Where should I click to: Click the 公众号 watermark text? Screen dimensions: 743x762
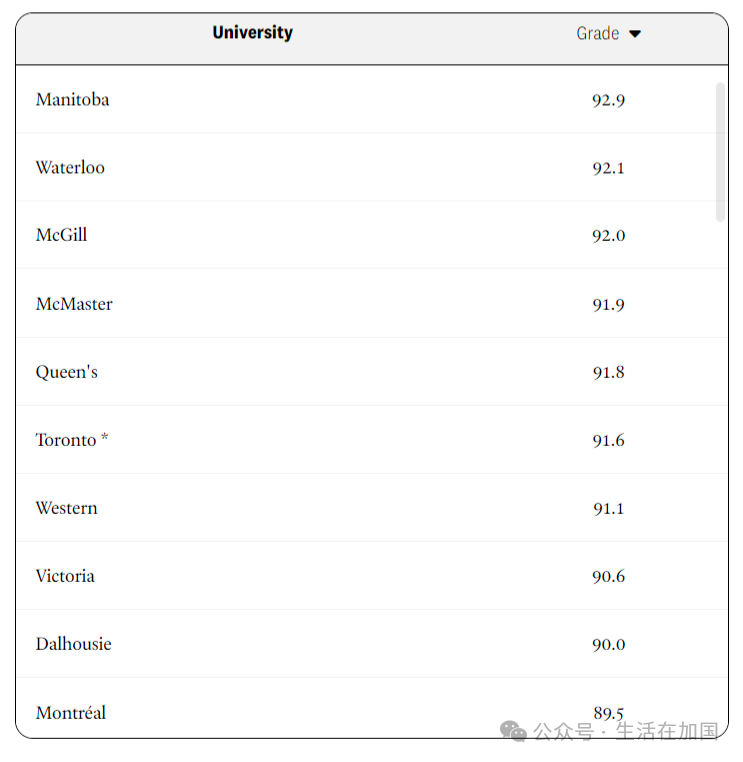[x=564, y=731]
